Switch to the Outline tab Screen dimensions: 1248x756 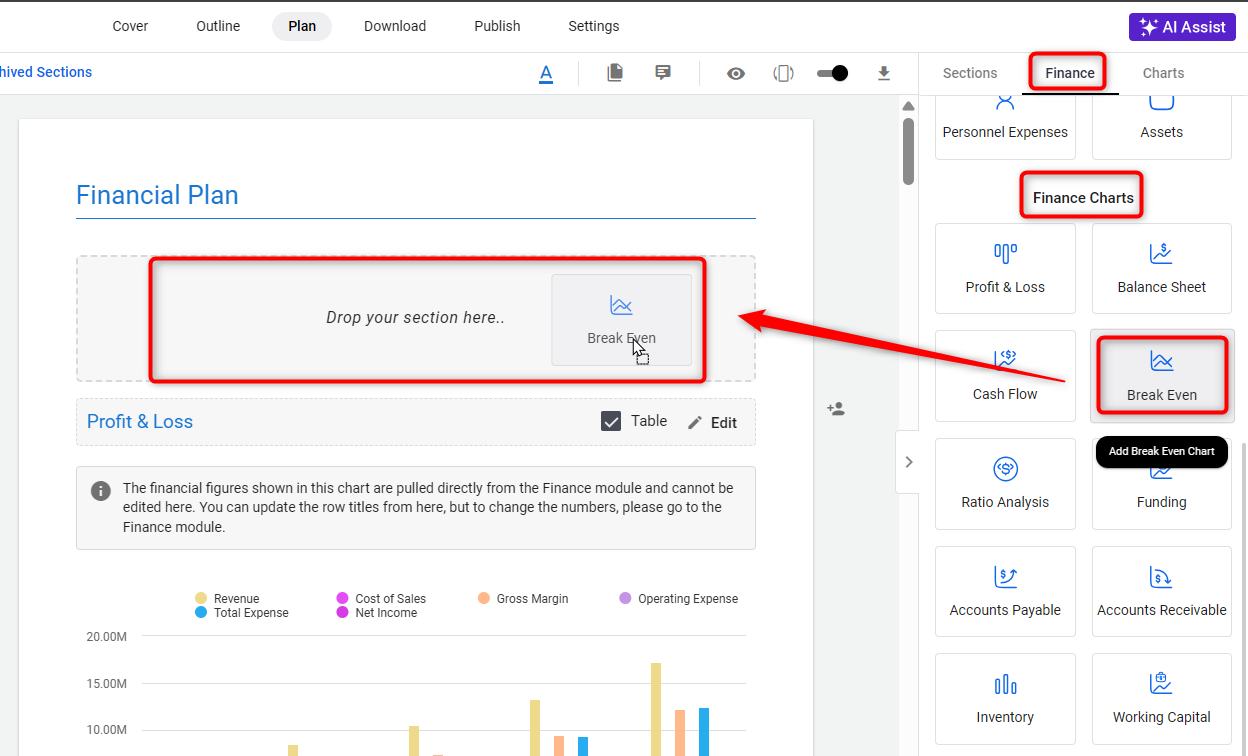pyautogui.click(x=218, y=26)
